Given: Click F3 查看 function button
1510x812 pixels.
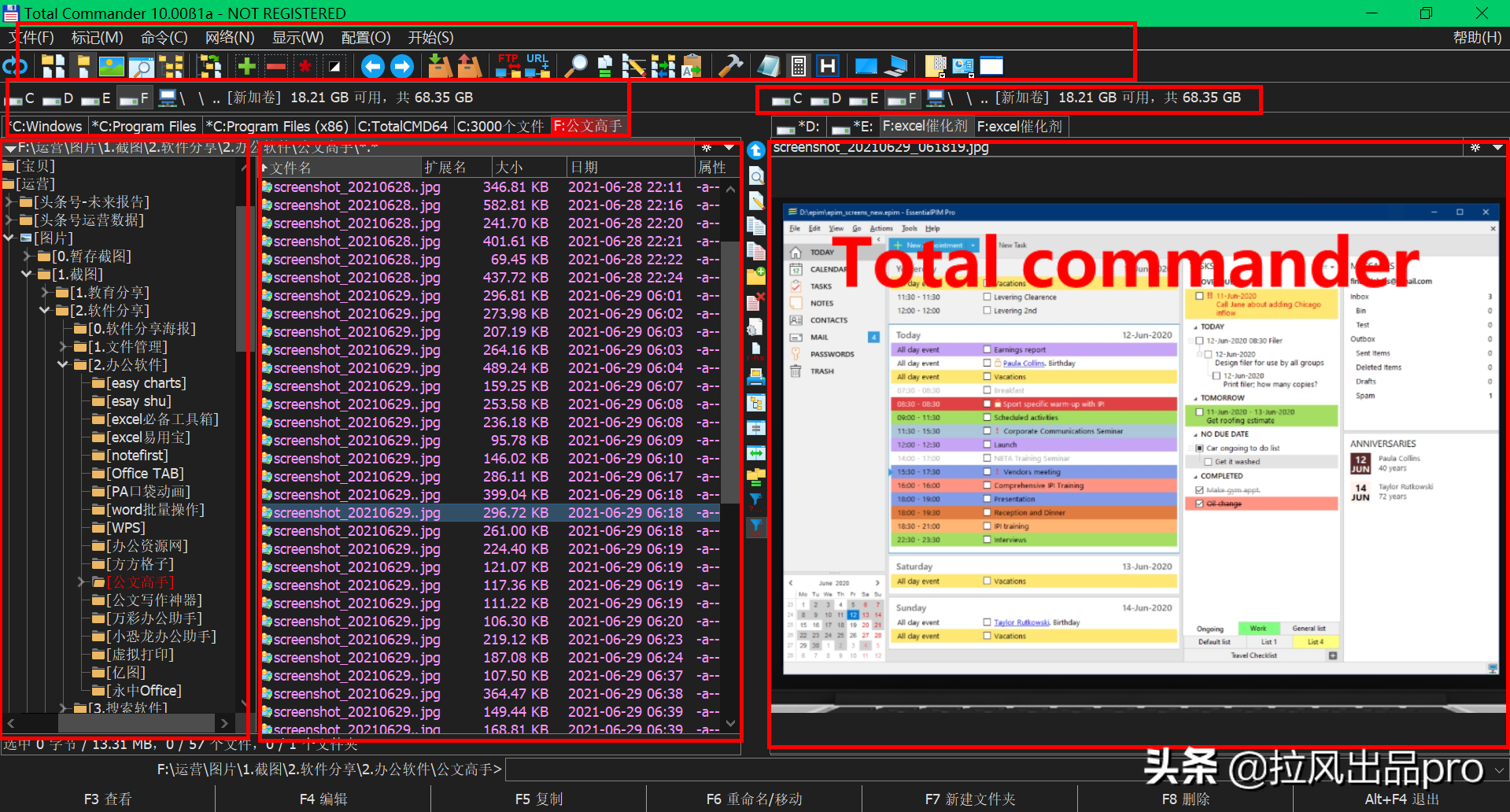Looking at the screenshot, I should (x=108, y=799).
